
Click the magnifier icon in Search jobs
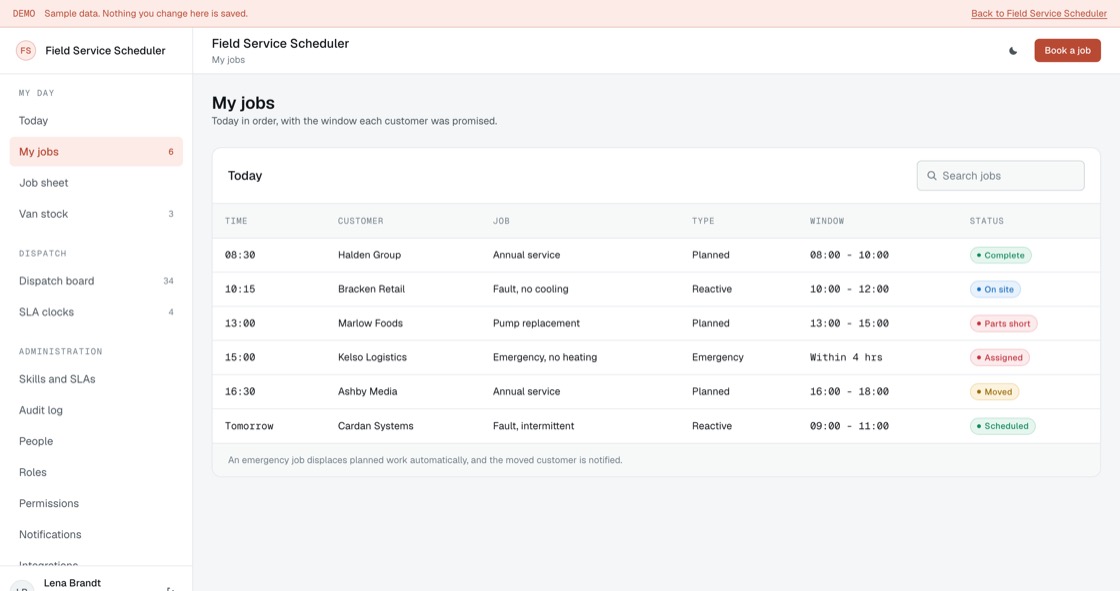point(931,176)
